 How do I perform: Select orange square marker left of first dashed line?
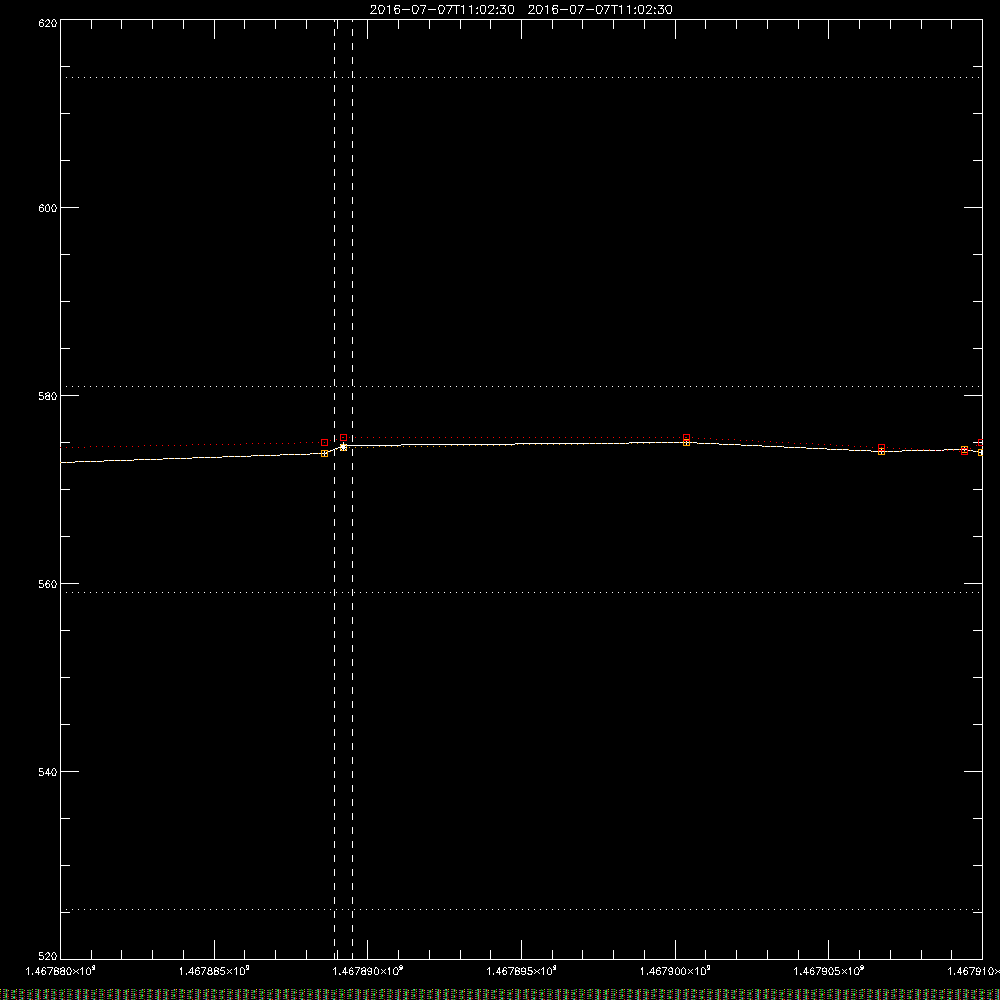(325, 453)
